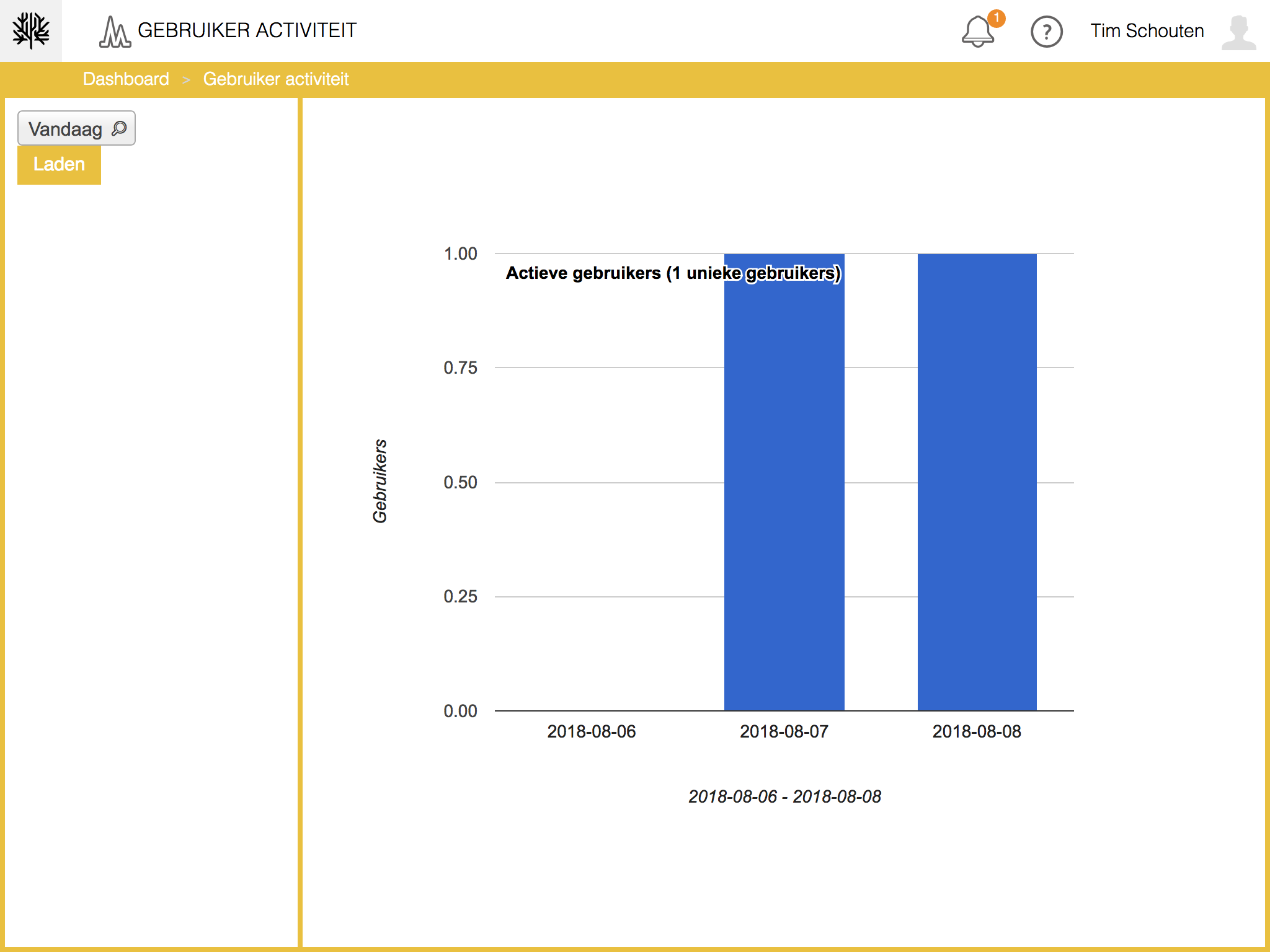1270x952 pixels.
Task: Open the Tim Schouten user menu
Action: (x=1147, y=31)
